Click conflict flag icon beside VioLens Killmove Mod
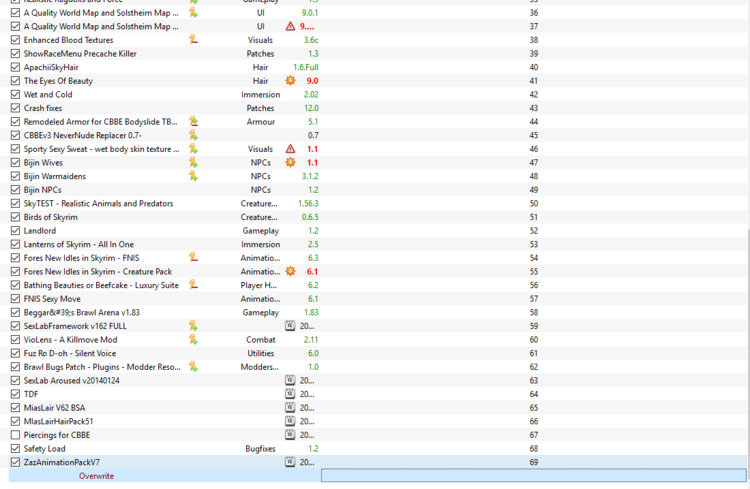Screen dimensions: 750x489 point(193,340)
